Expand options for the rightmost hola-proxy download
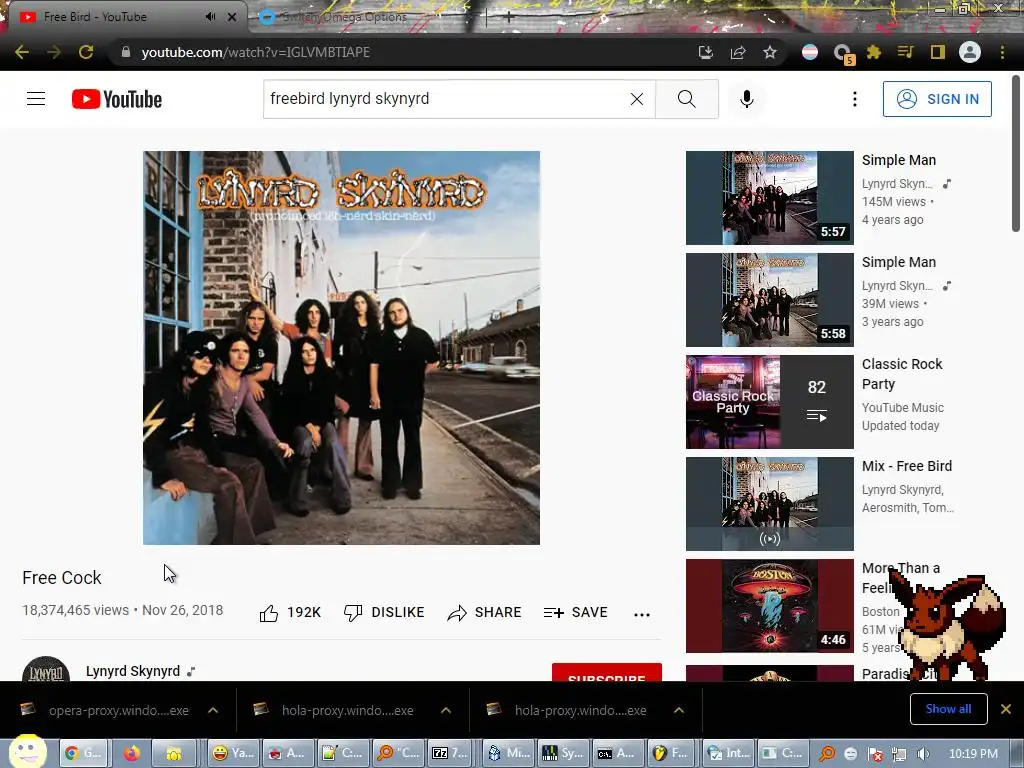 pyautogui.click(x=679, y=710)
